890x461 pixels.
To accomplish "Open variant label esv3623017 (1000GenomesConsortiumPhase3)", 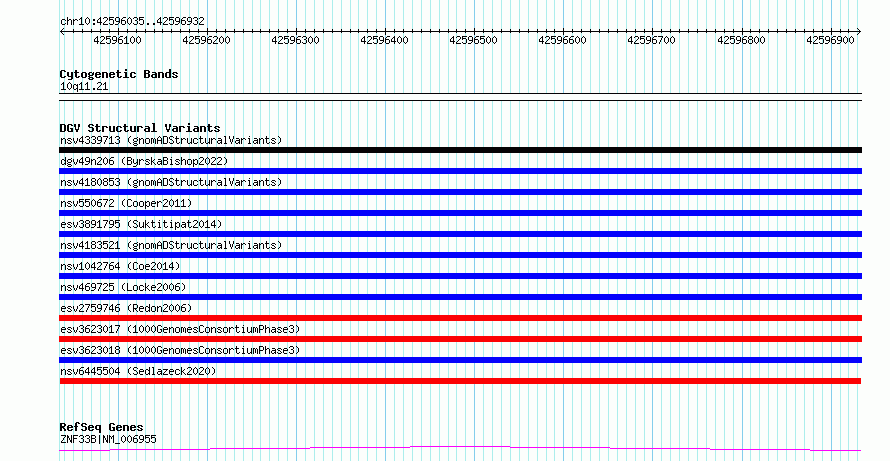I will tap(180, 329).
